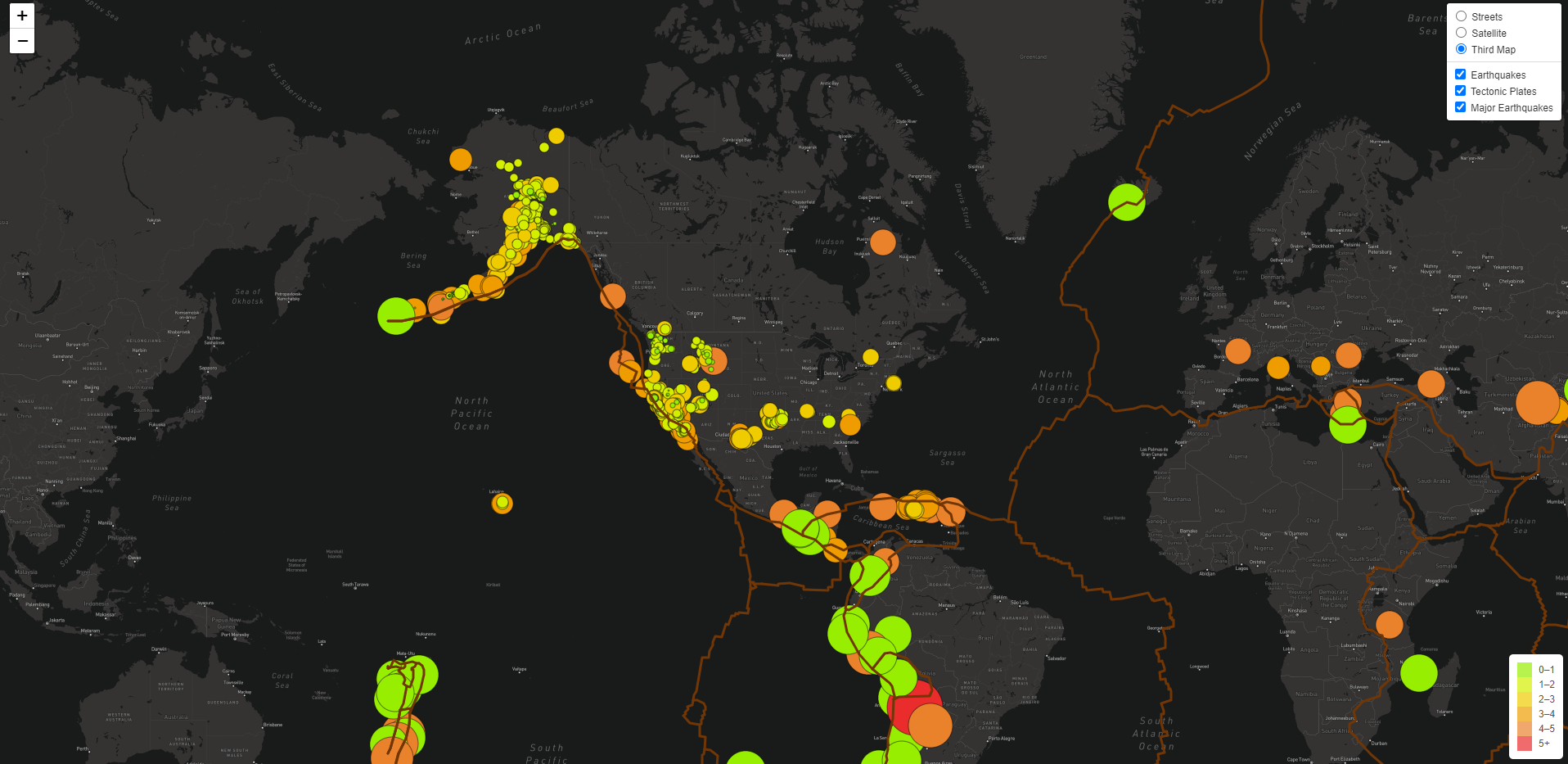1568x764 pixels.
Task: Click the orange marker in East Africa
Action: pos(1390,625)
